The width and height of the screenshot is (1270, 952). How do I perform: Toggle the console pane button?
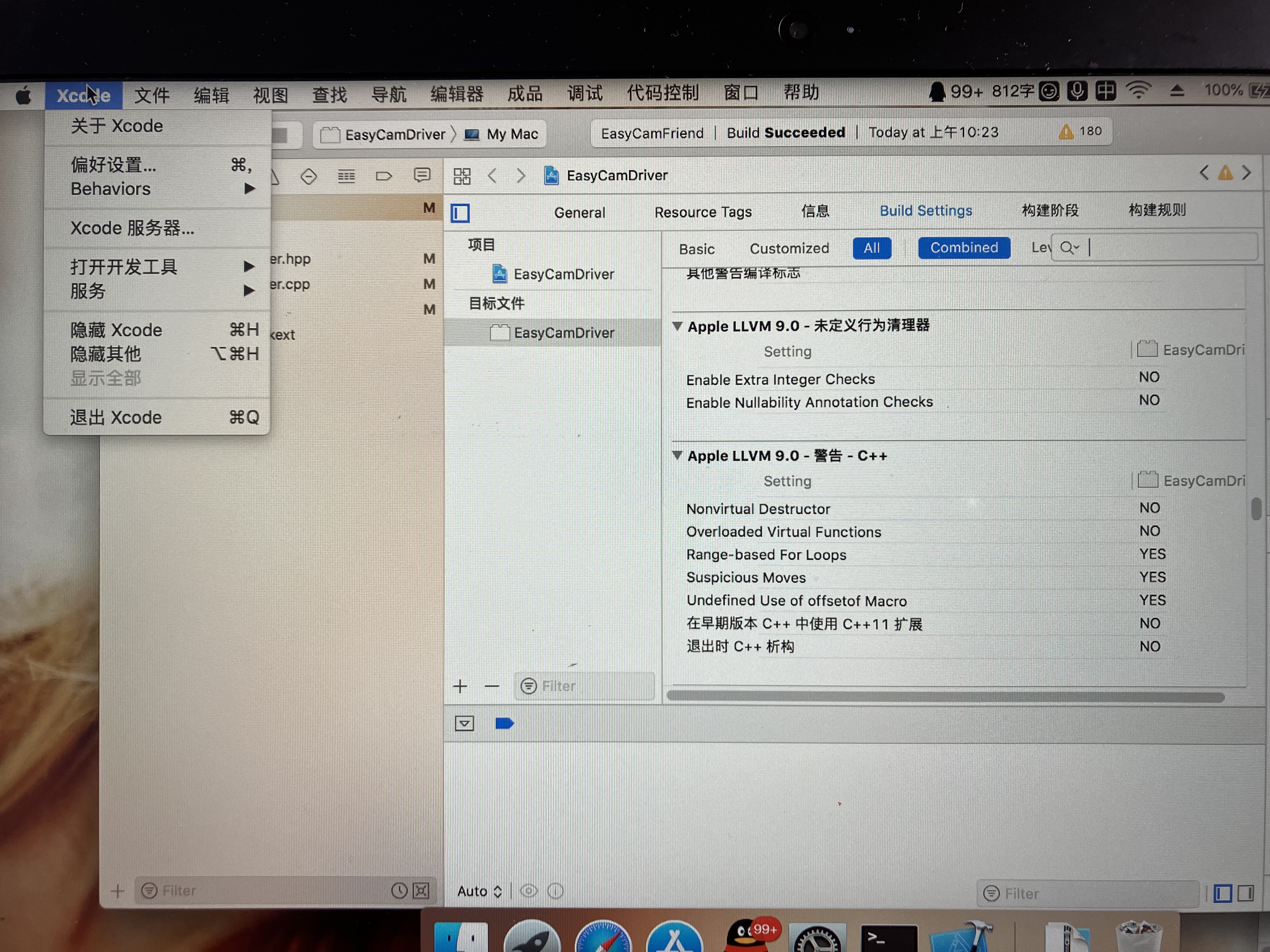pos(1245,893)
